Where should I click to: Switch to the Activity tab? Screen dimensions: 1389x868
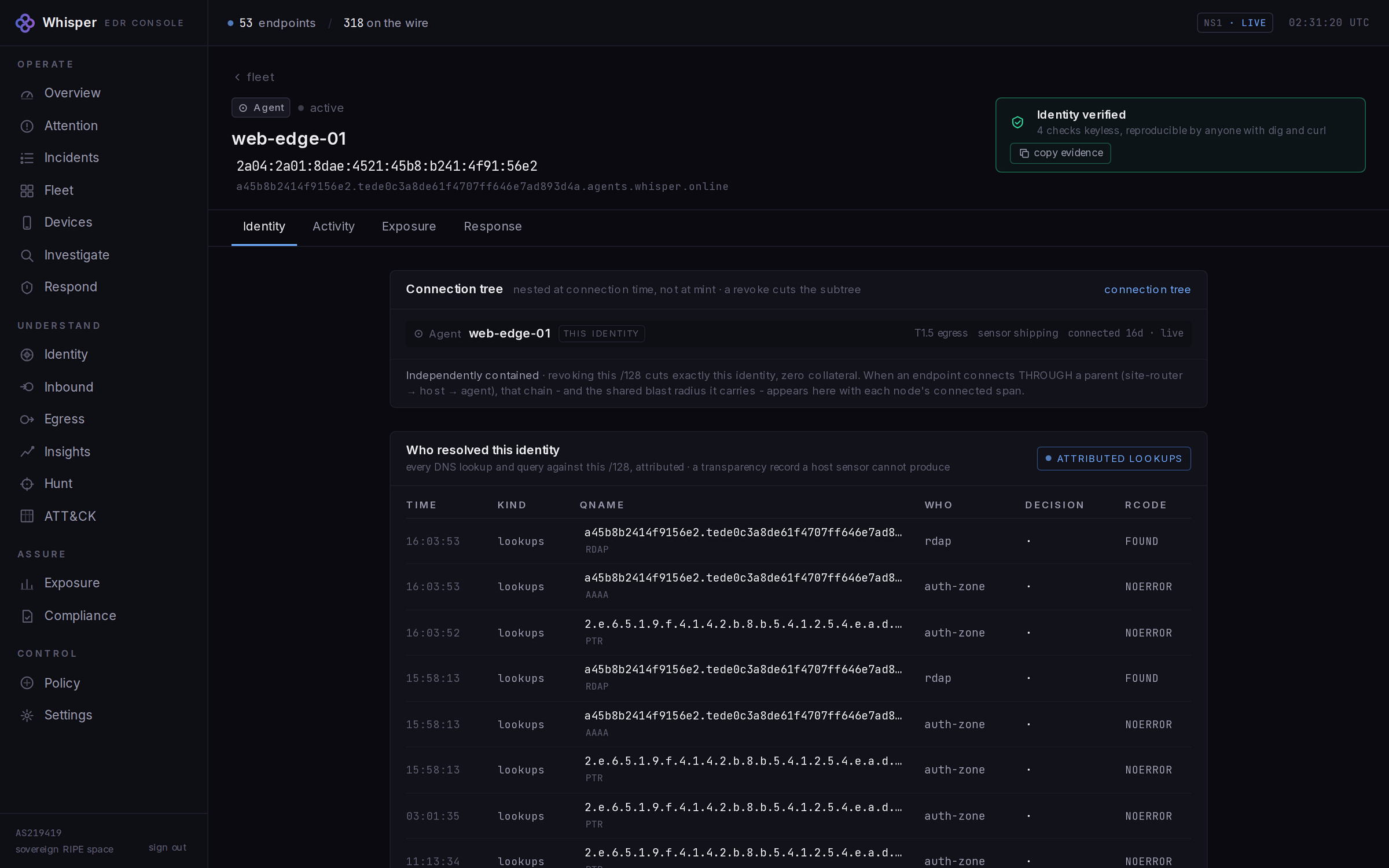tap(333, 227)
